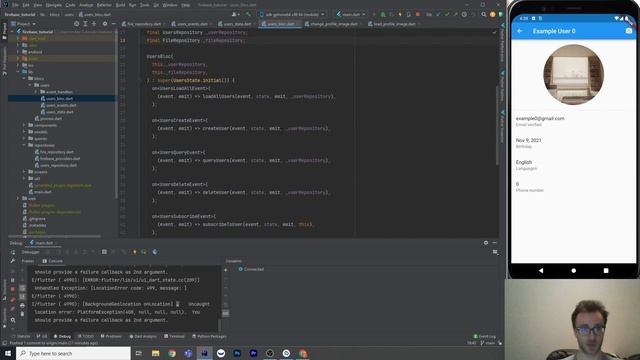Open the View menu
The height and width of the screenshot is (360, 640).
tap(38, 5)
